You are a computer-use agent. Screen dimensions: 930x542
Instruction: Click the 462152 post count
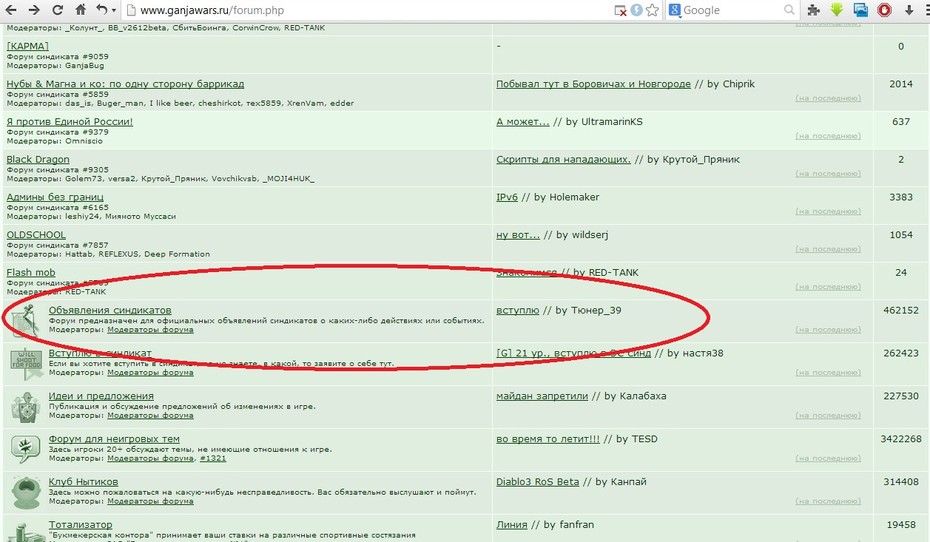point(901,310)
